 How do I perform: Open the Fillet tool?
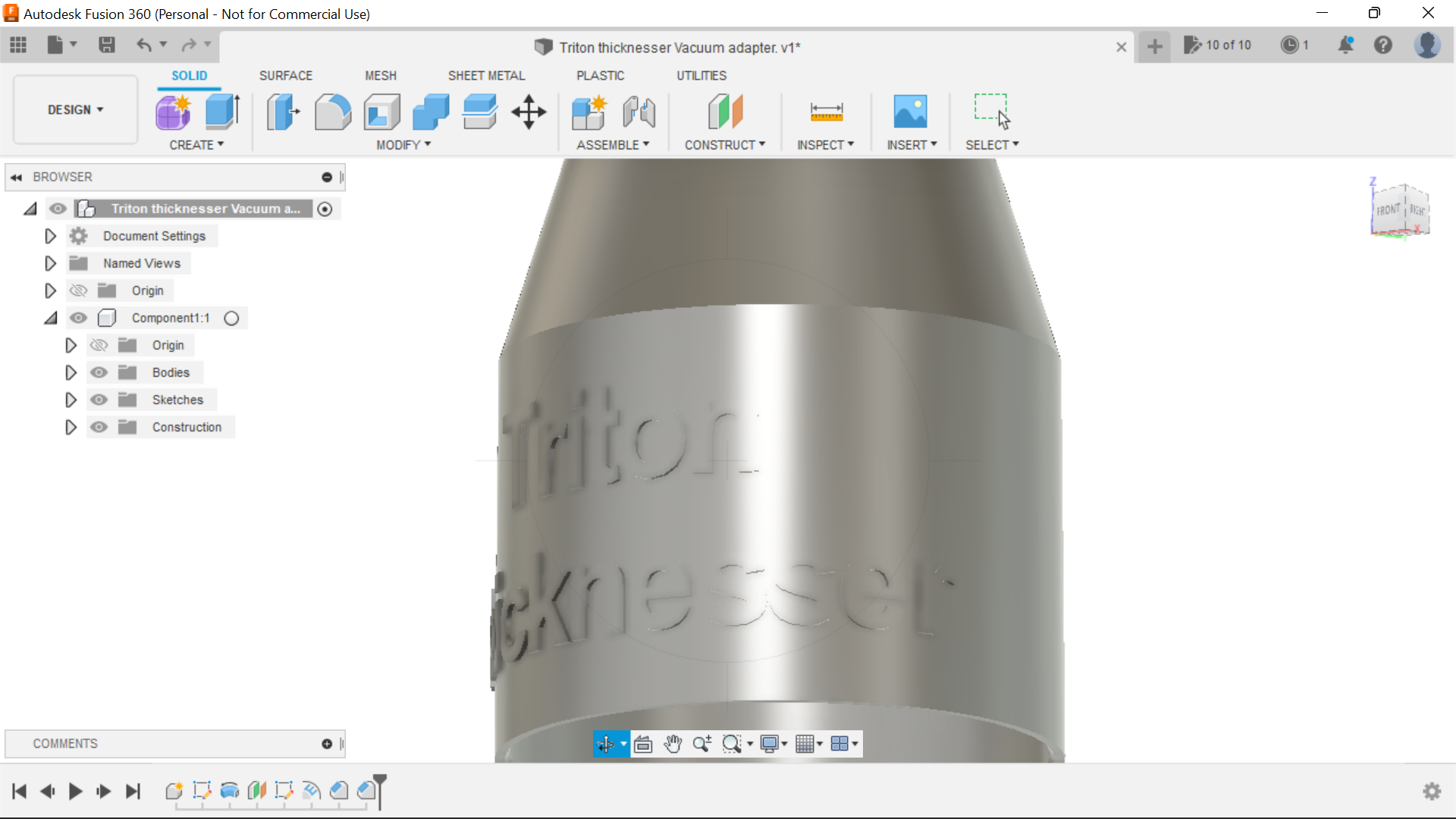(x=332, y=111)
